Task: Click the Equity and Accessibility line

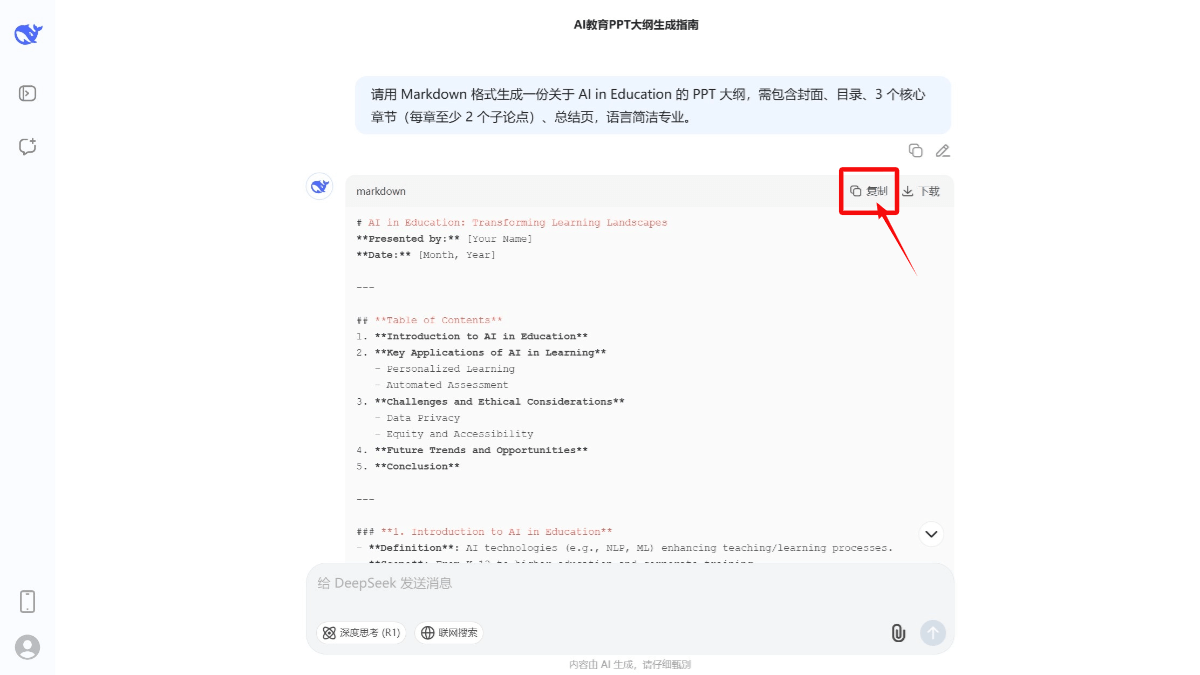Action: (454, 434)
